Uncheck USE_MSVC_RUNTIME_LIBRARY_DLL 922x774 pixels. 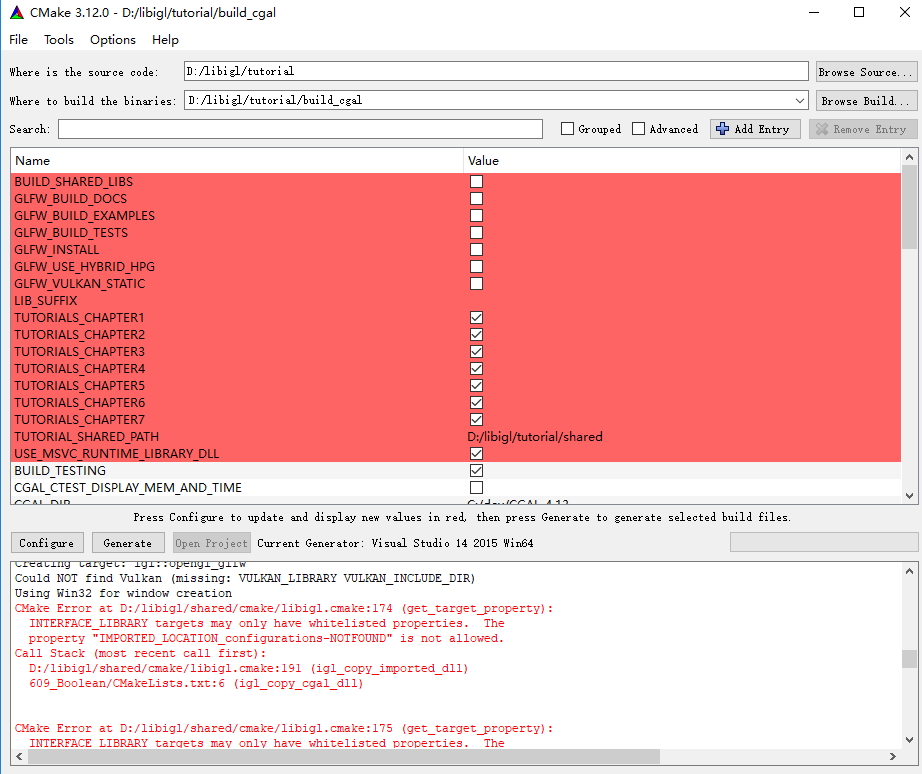[476, 453]
